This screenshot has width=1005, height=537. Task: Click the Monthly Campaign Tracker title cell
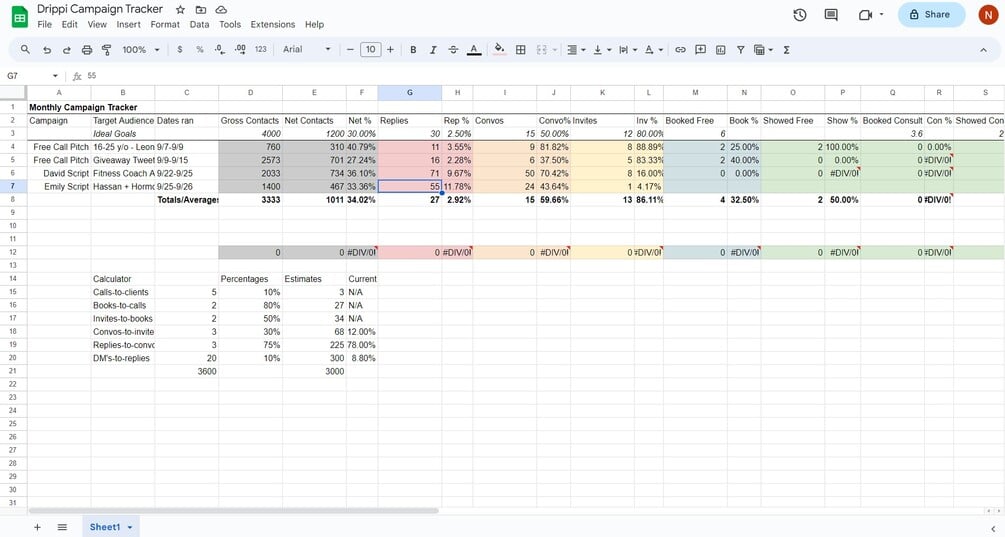point(83,107)
